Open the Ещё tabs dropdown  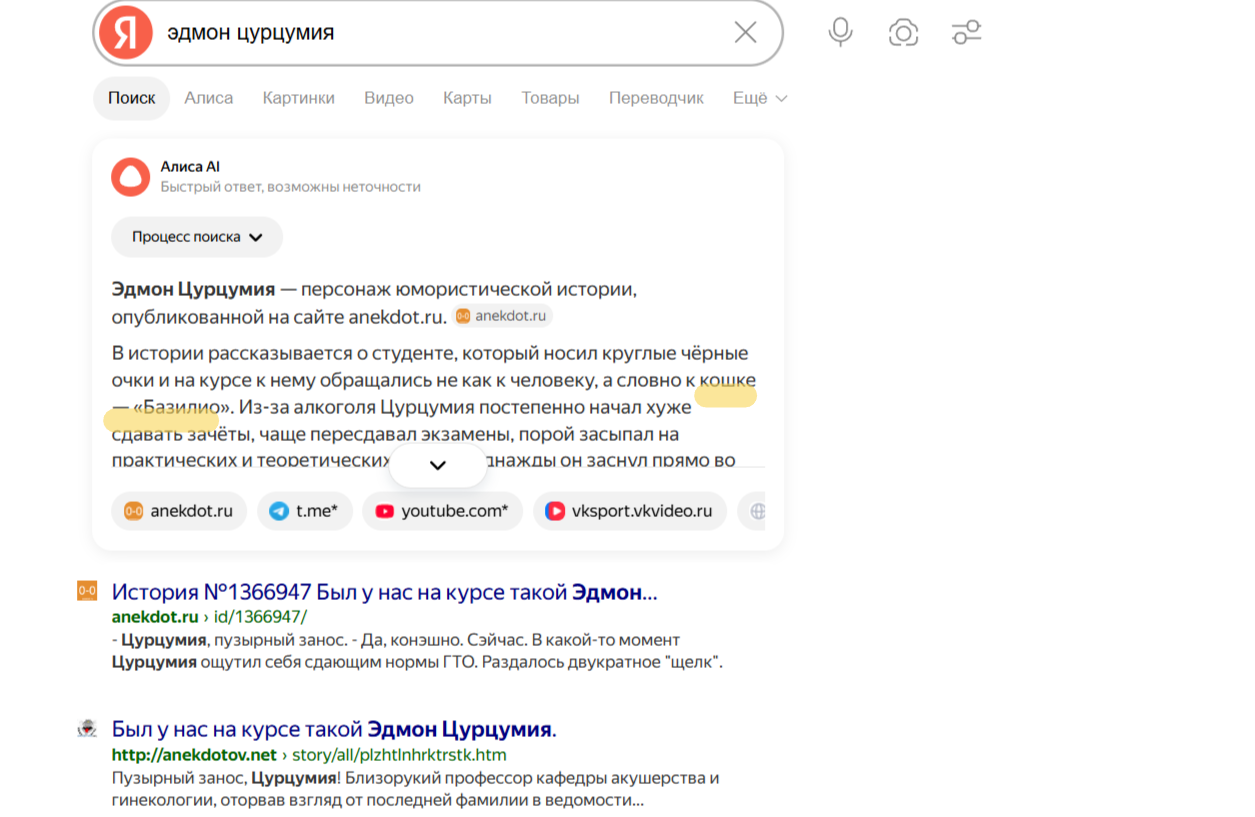point(760,98)
